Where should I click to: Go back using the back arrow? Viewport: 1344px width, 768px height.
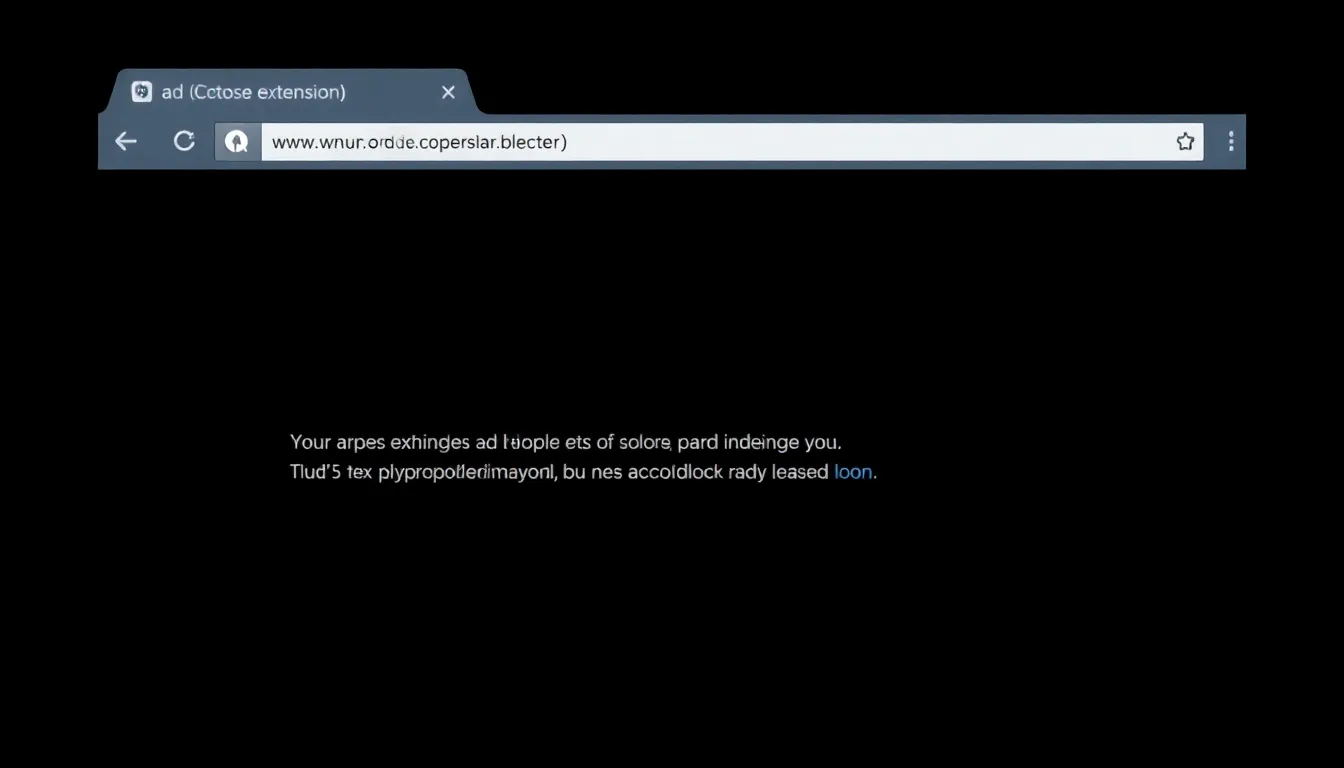(x=126, y=142)
